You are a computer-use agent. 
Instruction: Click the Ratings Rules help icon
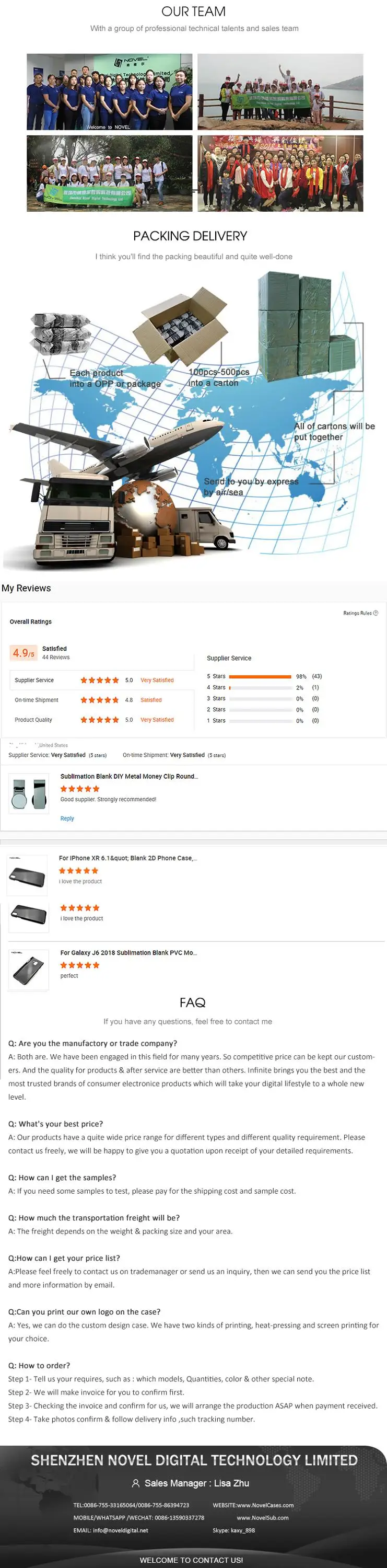[x=376, y=613]
